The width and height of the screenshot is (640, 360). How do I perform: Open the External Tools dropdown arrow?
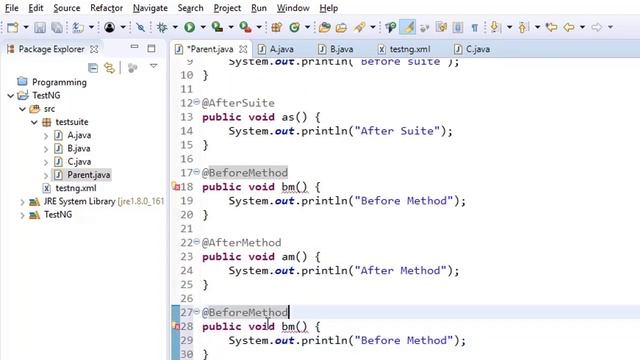pos(259,27)
